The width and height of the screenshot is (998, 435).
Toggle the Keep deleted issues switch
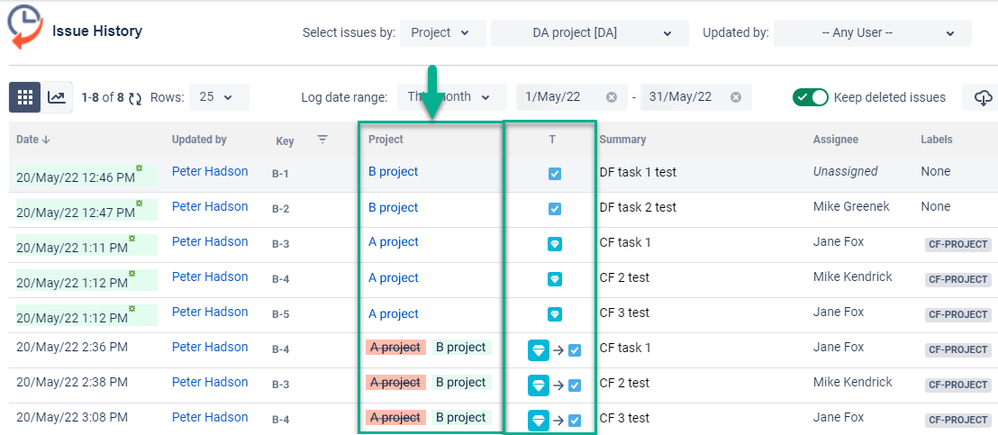pyautogui.click(x=810, y=97)
